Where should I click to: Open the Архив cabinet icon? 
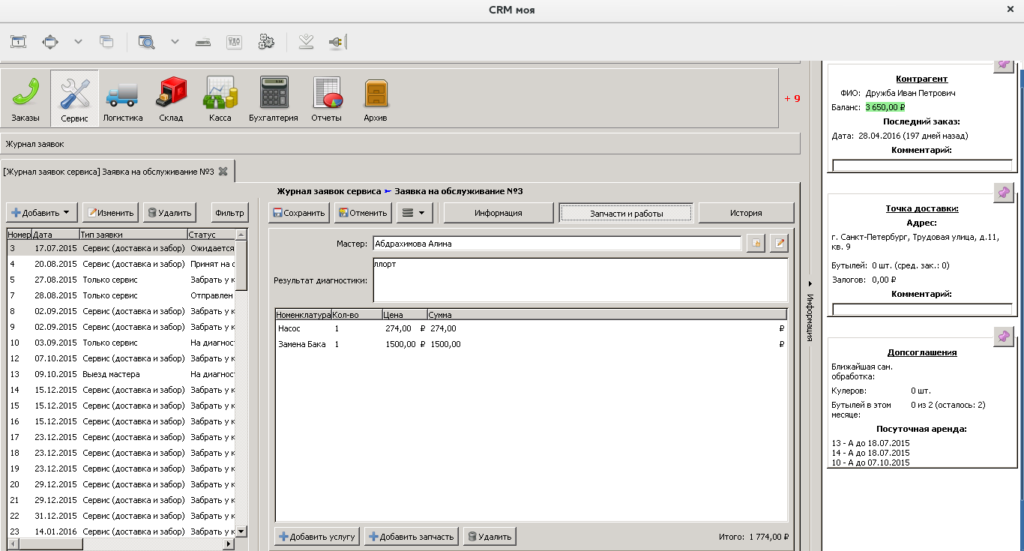pyautogui.click(x=376, y=99)
